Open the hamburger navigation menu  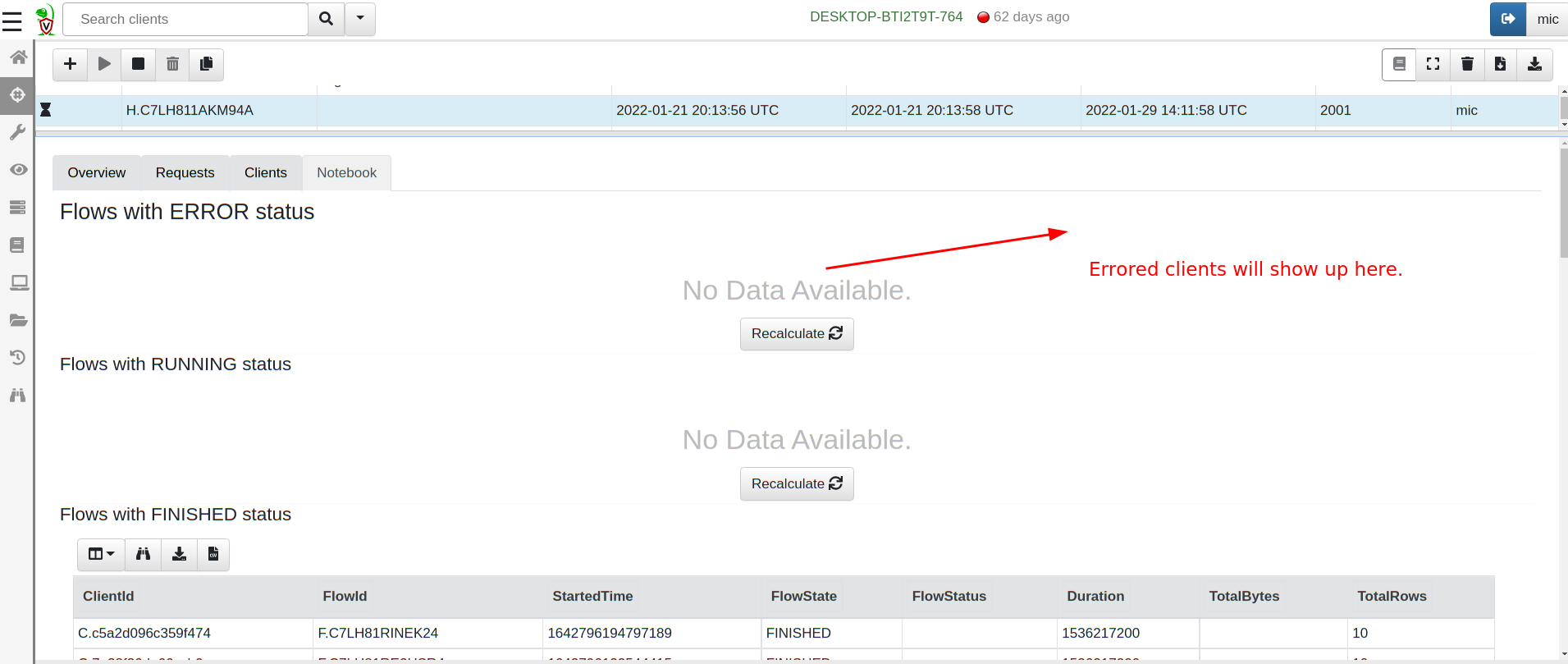tap(12, 20)
